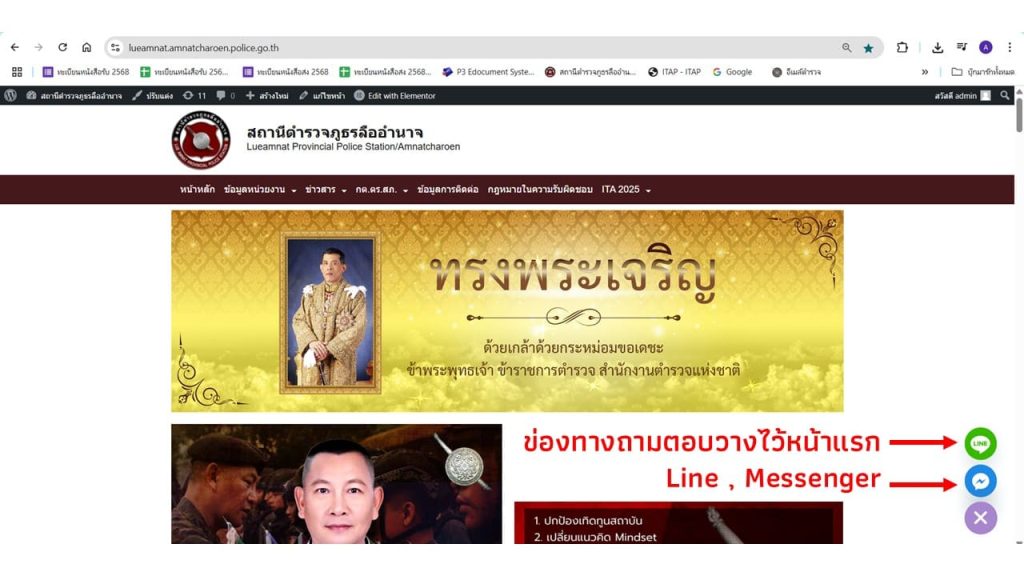Open the ข้อมูลการติดต่อ menu item
The image size is (1024, 576).
447,189
